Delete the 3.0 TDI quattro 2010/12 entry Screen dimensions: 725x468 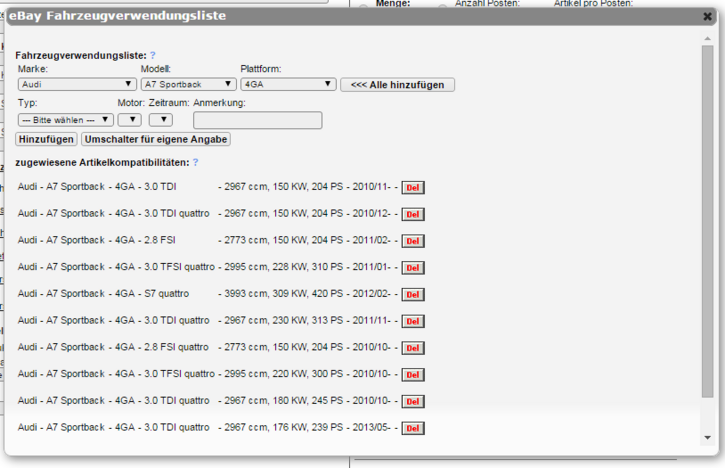pos(413,214)
